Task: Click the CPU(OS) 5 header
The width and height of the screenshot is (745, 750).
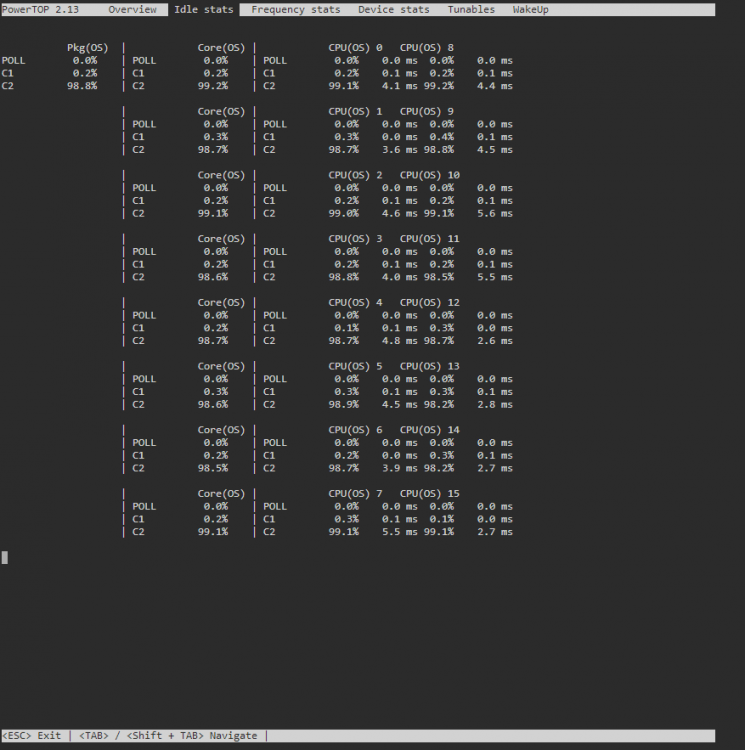Action: [355, 366]
